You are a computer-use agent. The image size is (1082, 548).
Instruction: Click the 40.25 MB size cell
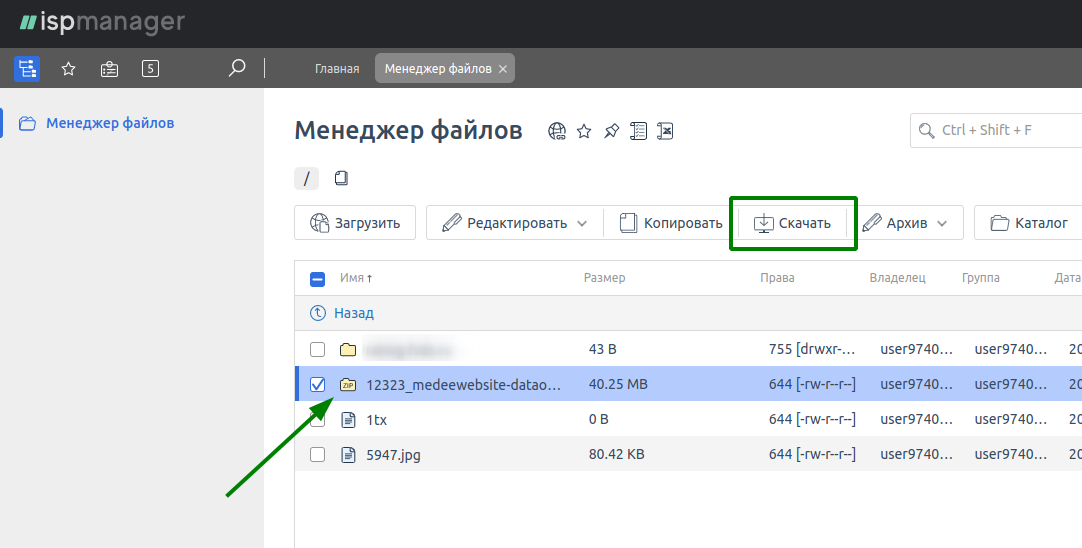click(618, 384)
